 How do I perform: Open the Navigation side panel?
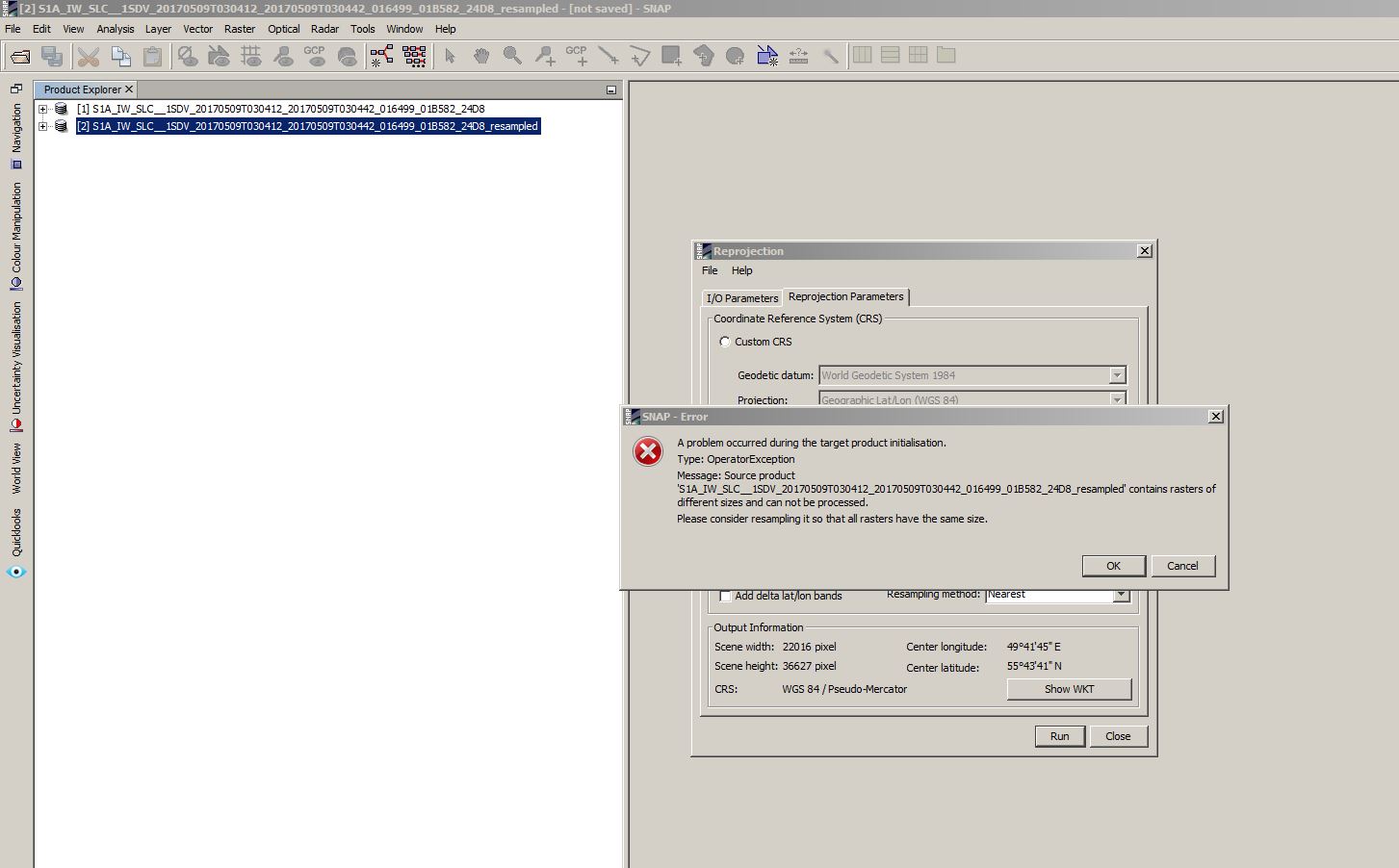16,136
